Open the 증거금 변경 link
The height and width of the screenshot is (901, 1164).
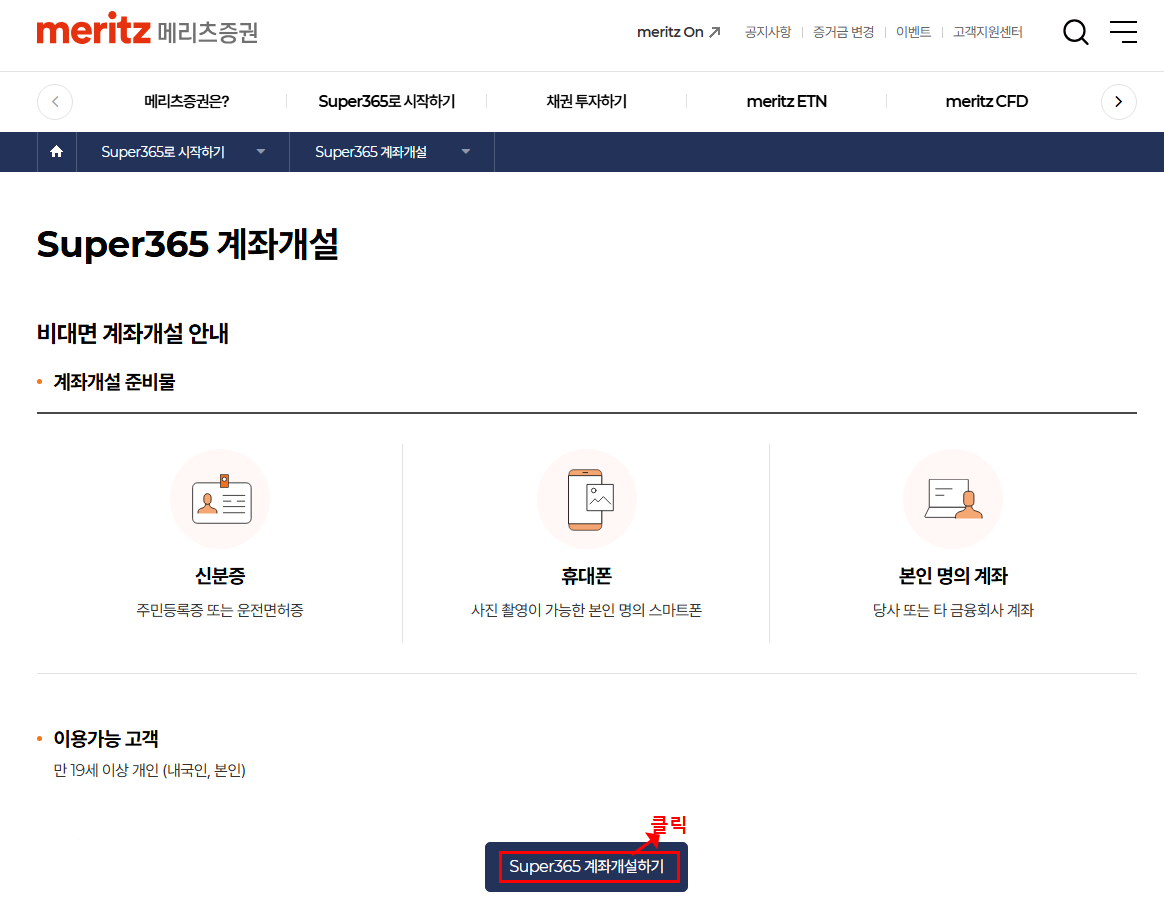843,32
